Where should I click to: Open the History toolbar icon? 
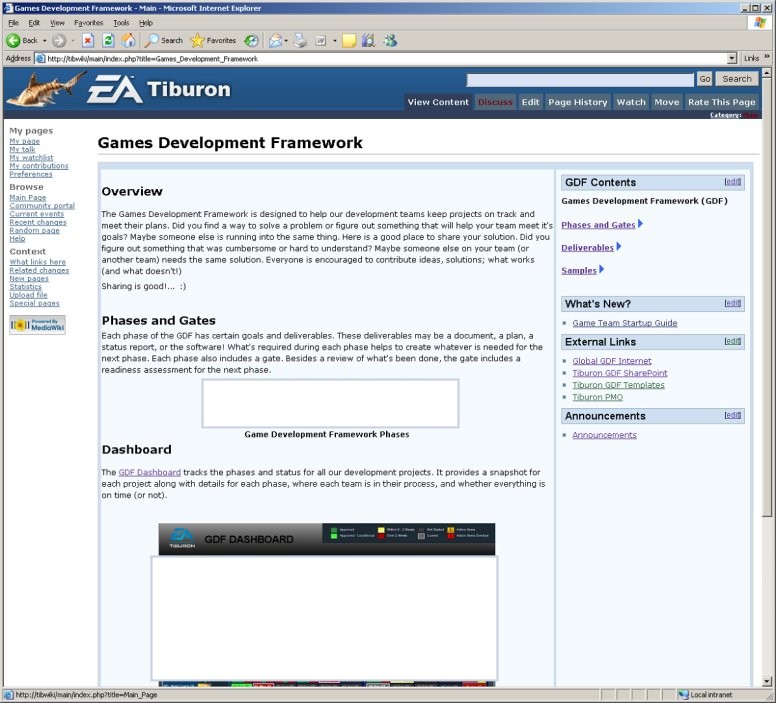(x=251, y=41)
